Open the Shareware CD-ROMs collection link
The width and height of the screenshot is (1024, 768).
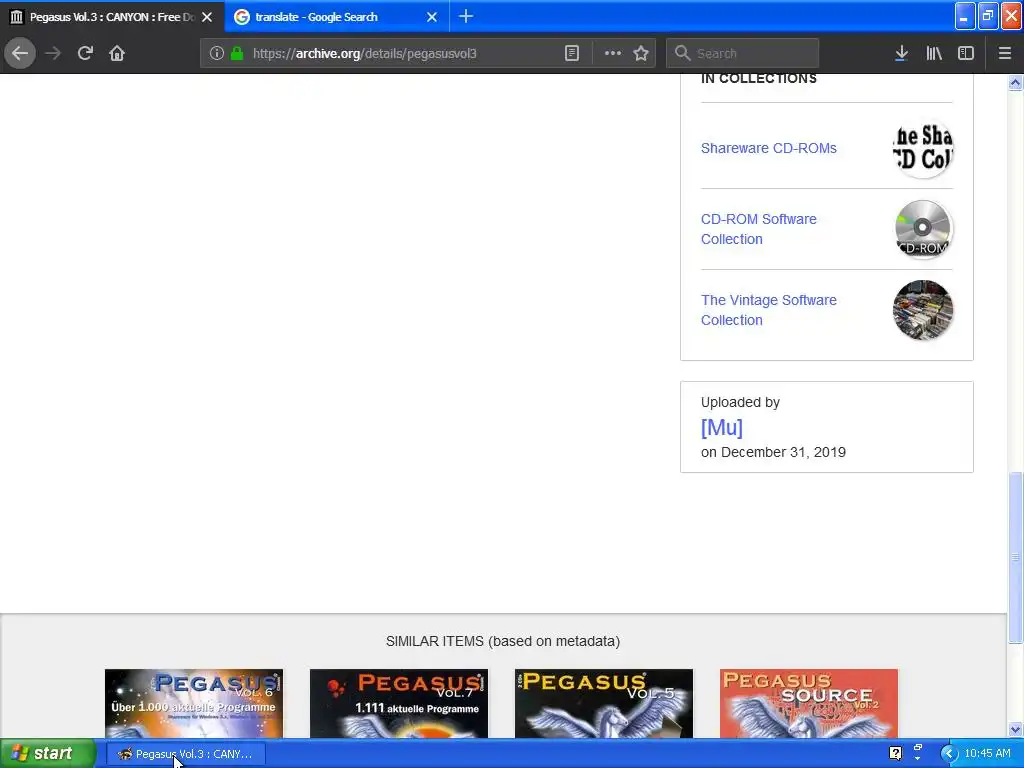click(x=769, y=148)
